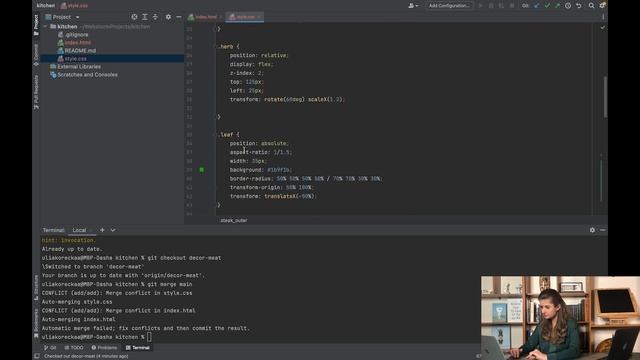
Task: Open terminal panel settings gear
Action: [x=592, y=230]
